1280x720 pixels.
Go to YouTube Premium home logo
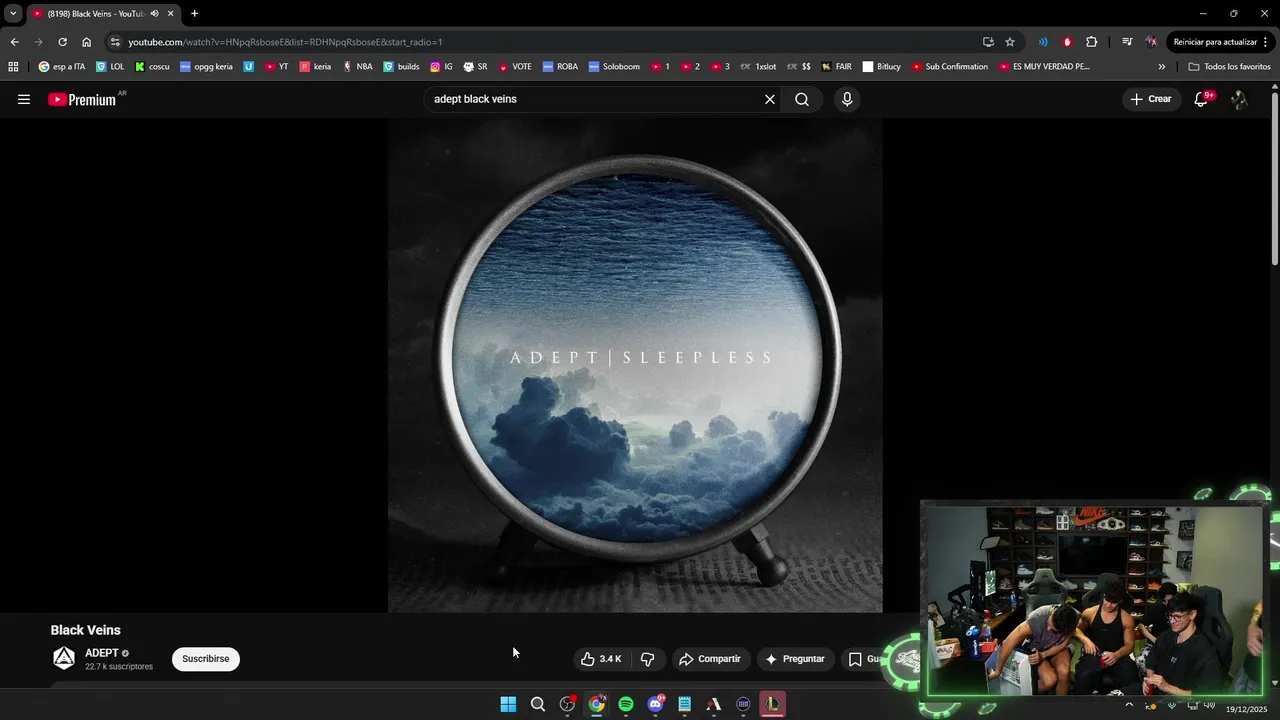coord(82,99)
